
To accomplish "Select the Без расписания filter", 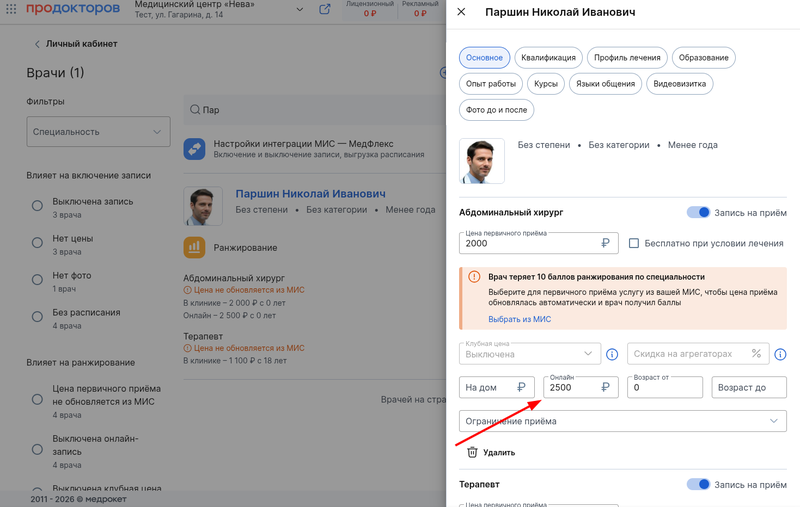I will (x=37, y=316).
